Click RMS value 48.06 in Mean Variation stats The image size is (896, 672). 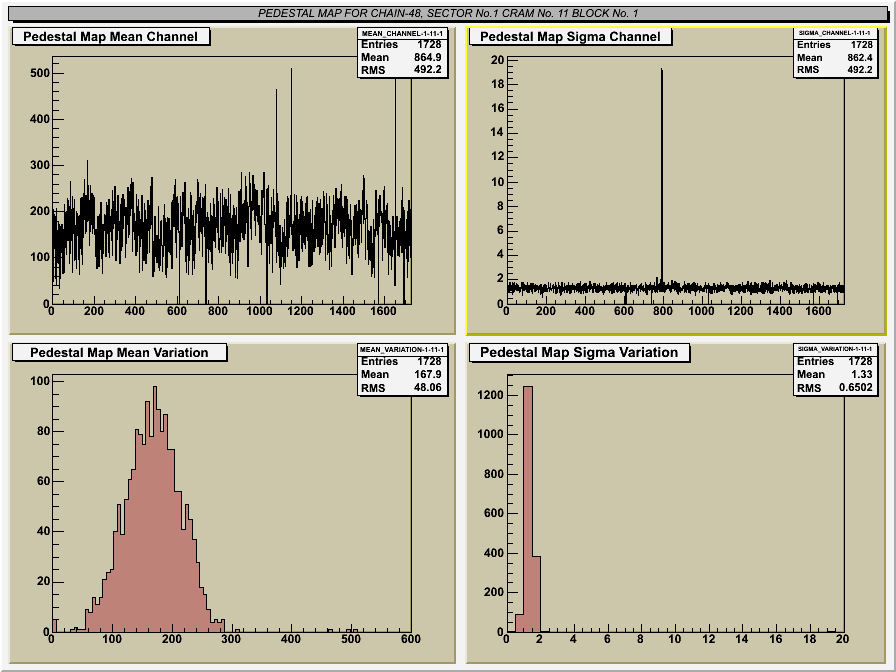tap(427, 387)
